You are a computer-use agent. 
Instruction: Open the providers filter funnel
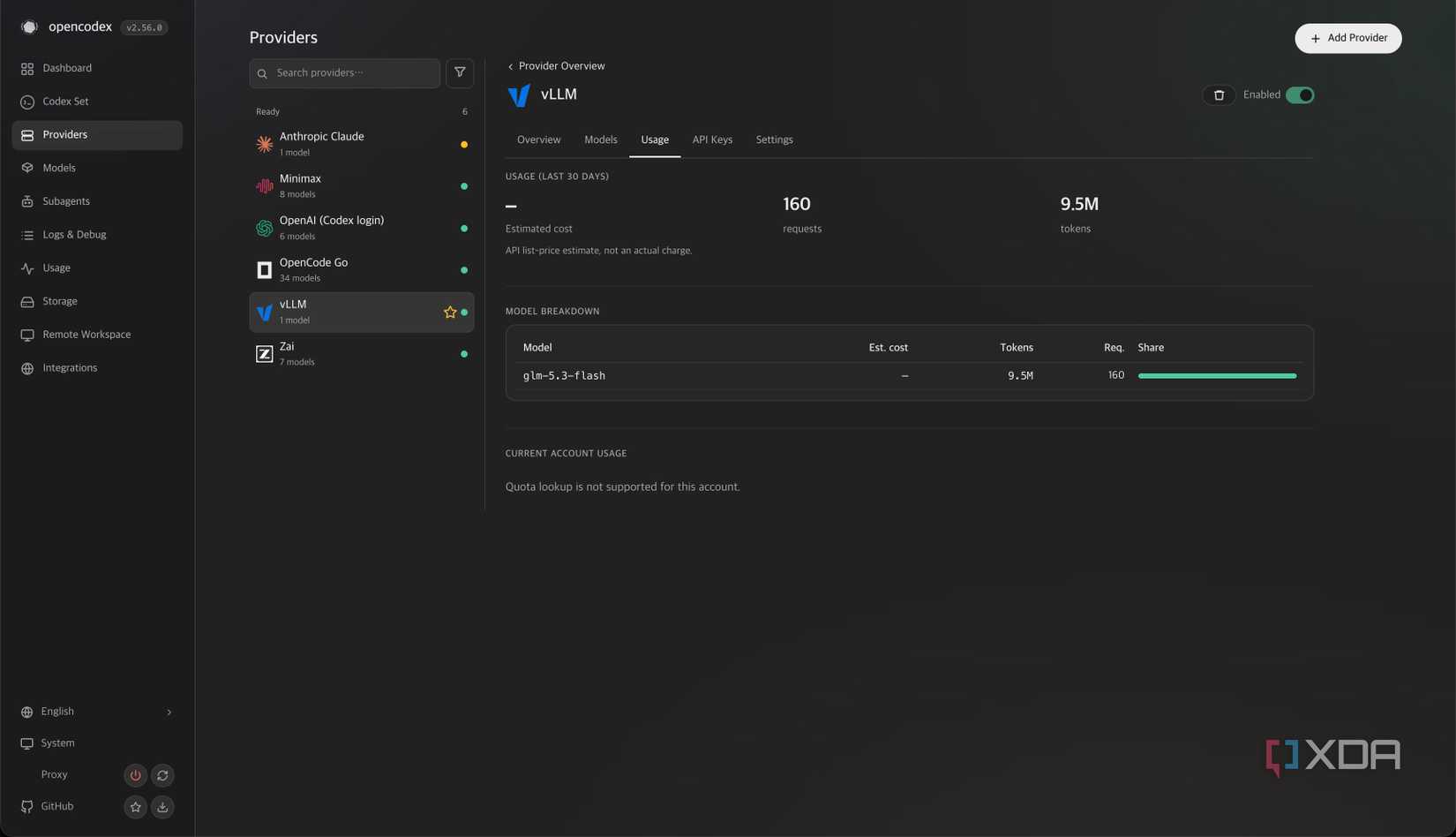(x=460, y=73)
